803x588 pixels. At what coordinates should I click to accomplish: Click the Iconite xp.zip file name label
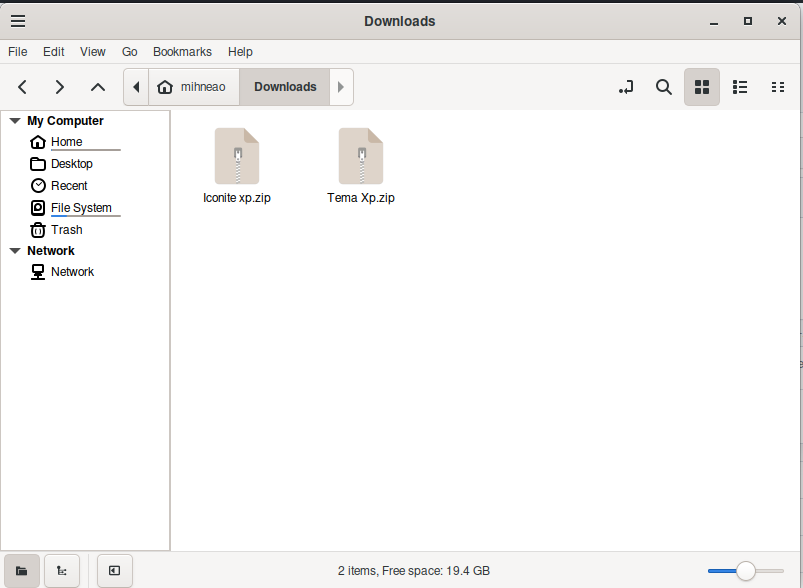237,198
